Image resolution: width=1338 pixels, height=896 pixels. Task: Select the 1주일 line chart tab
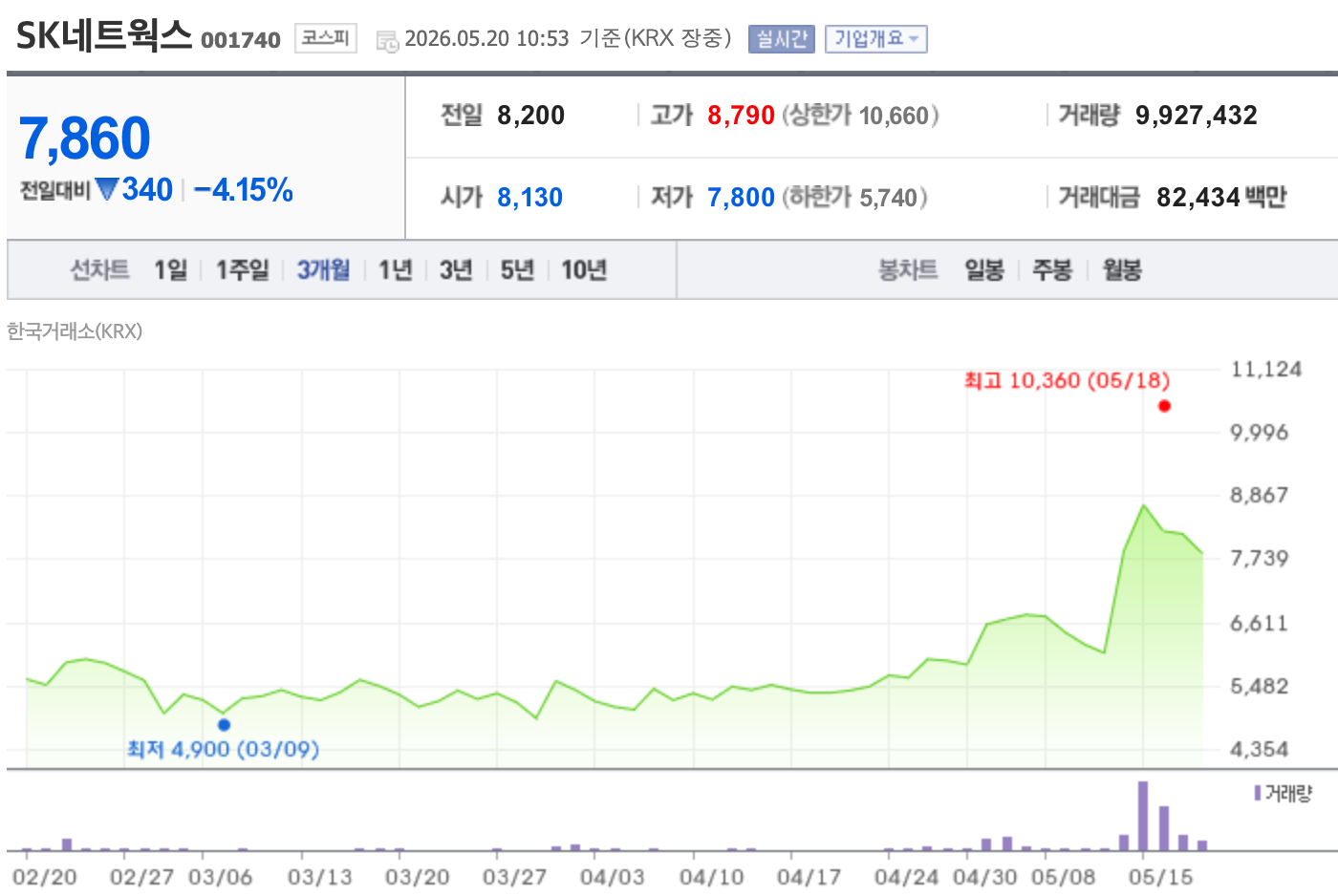pyautogui.click(x=242, y=270)
